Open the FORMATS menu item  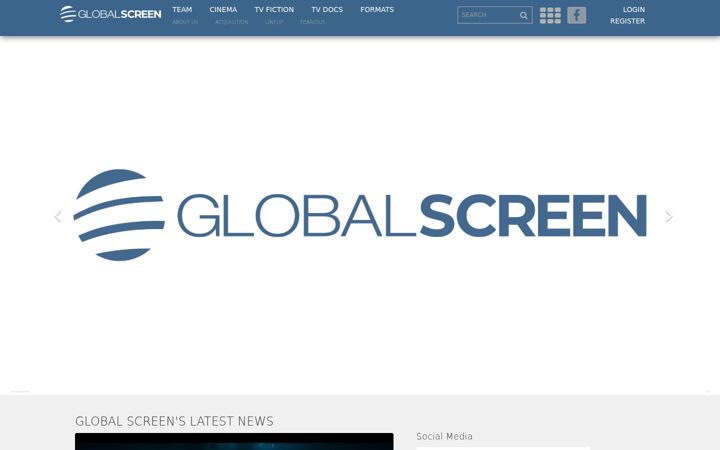coord(377,10)
